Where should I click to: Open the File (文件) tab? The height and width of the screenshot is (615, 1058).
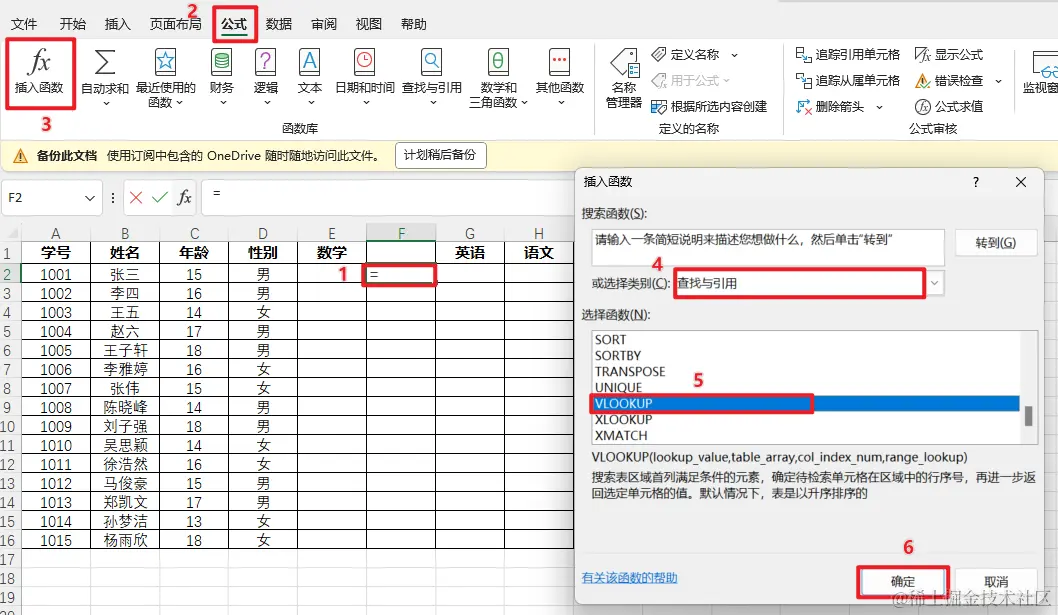[24, 24]
